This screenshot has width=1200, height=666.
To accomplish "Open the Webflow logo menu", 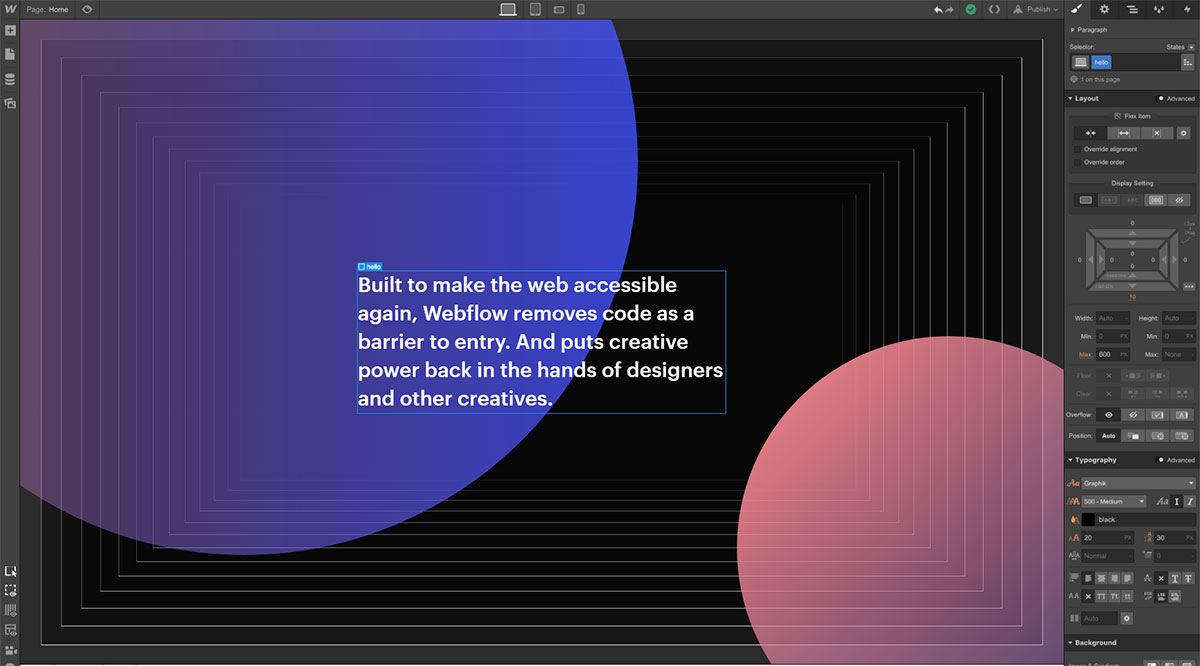I will (10, 9).
